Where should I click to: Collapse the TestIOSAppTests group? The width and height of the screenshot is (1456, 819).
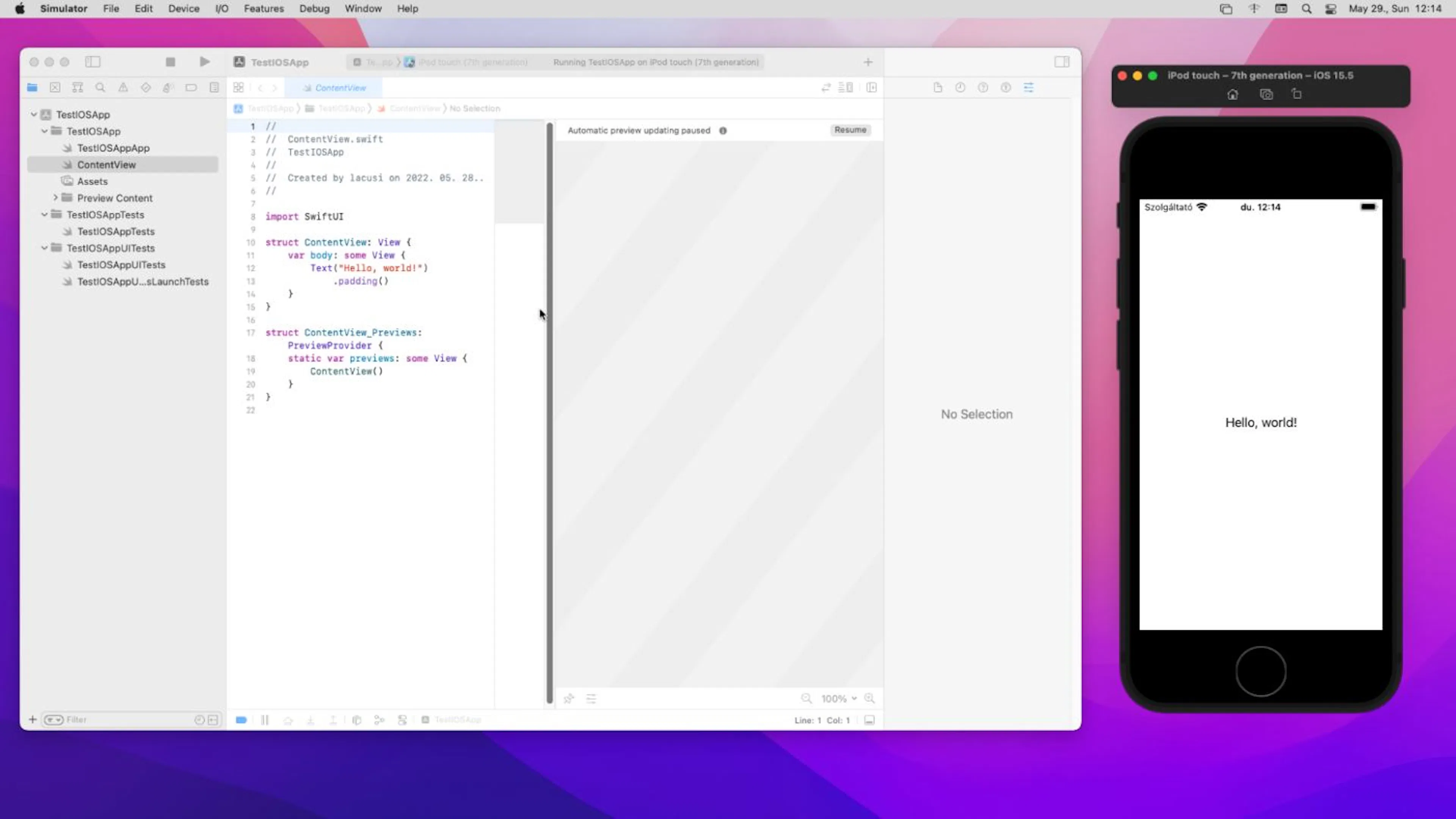point(45,215)
